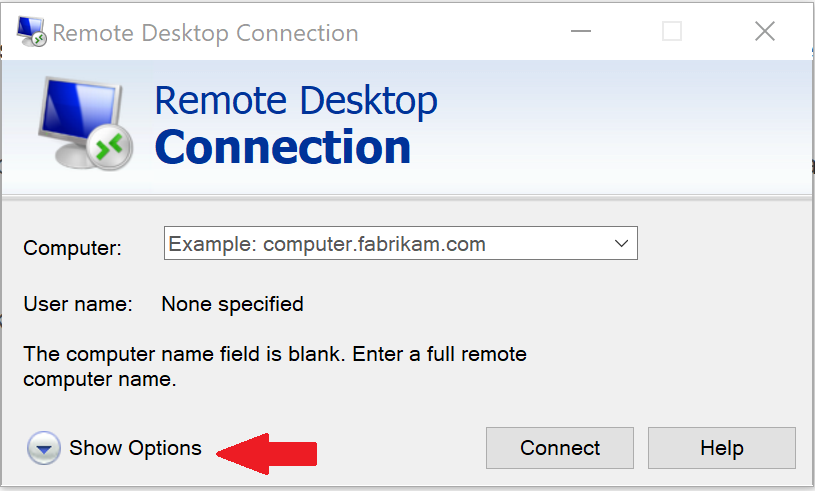Click the "Remote Desktop" banner heading
The height and width of the screenshot is (491, 815).
point(296,101)
